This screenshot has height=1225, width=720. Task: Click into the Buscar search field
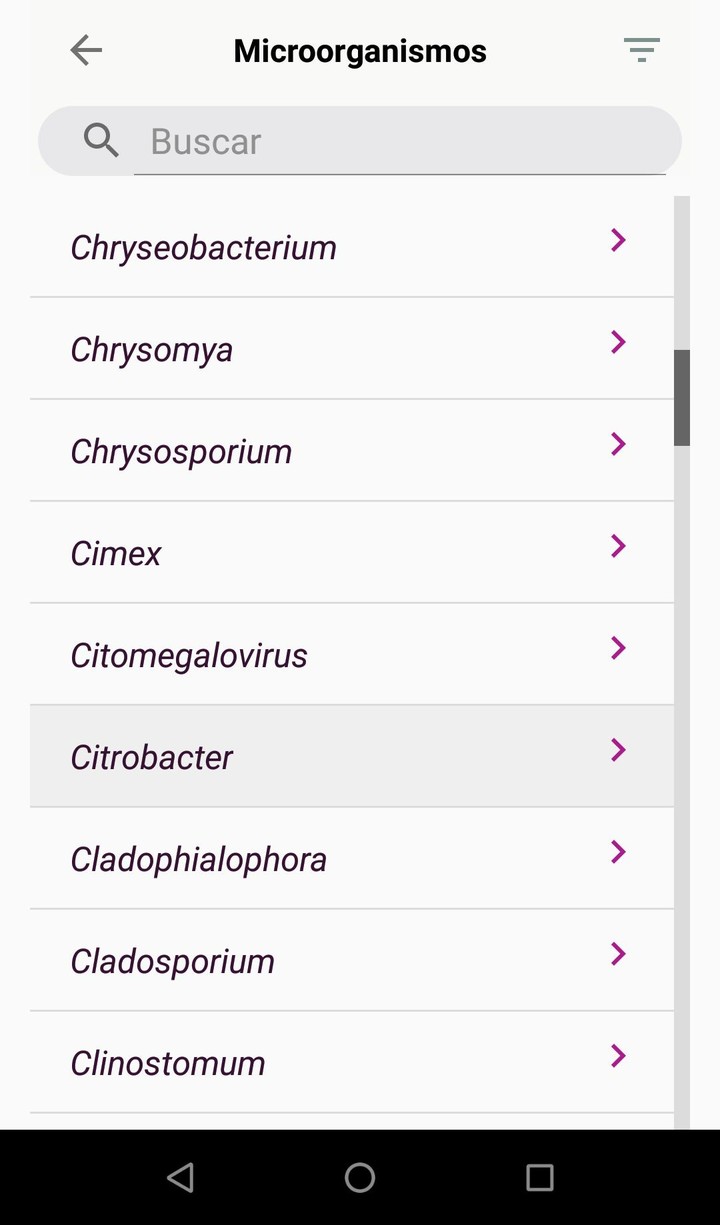click(400, 142)
